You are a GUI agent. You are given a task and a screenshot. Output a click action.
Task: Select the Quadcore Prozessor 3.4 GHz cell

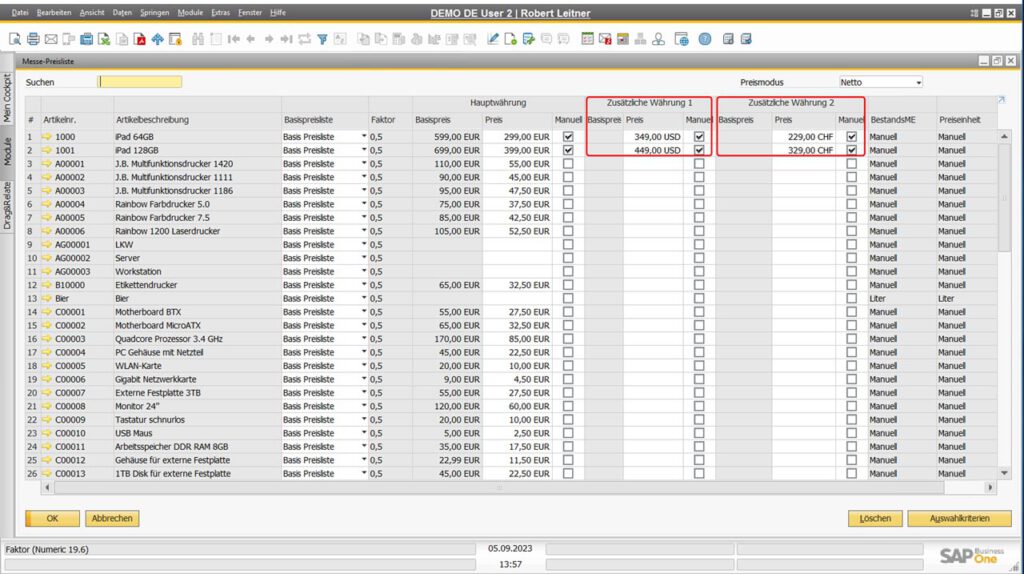click(197, 338)
